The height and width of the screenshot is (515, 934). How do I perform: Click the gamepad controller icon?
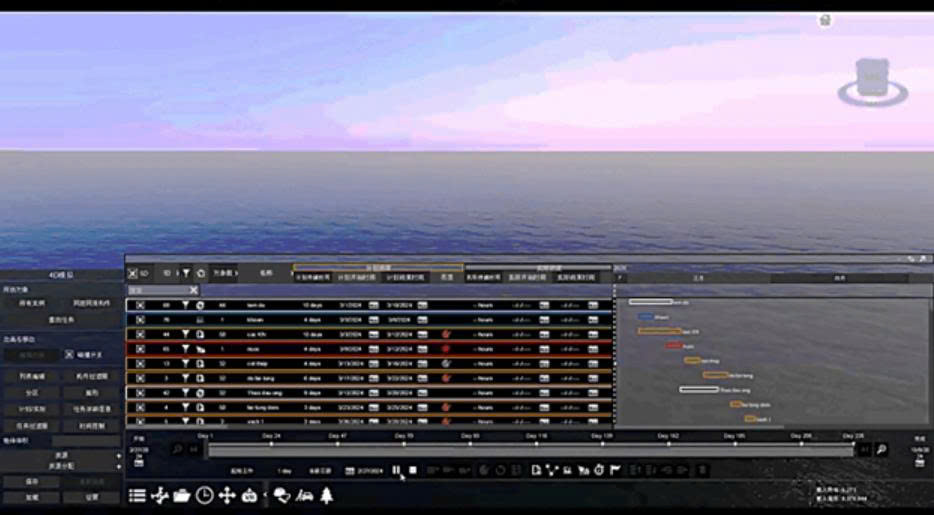pyautogui.click(x=249, y=495)
